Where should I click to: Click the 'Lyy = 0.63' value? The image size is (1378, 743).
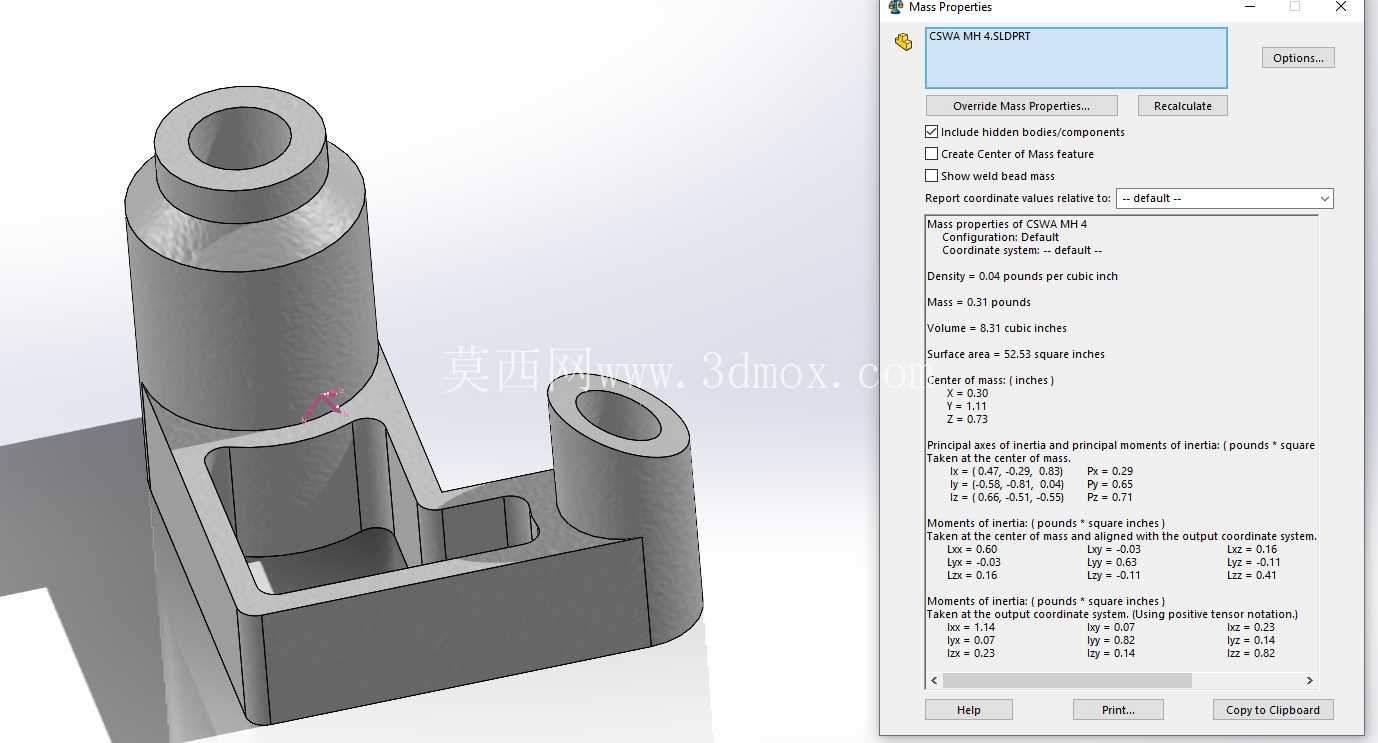1111,562
